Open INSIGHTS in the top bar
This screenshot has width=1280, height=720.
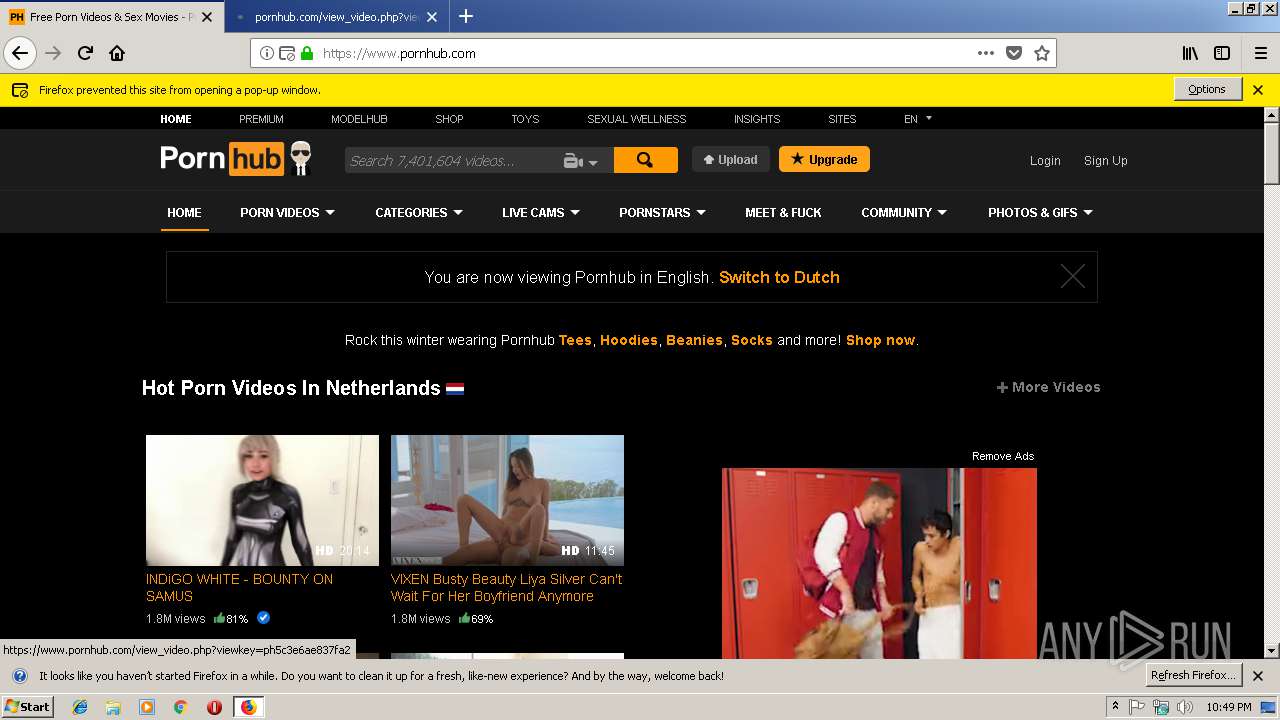pyautogui.click(x=757, y=119)
